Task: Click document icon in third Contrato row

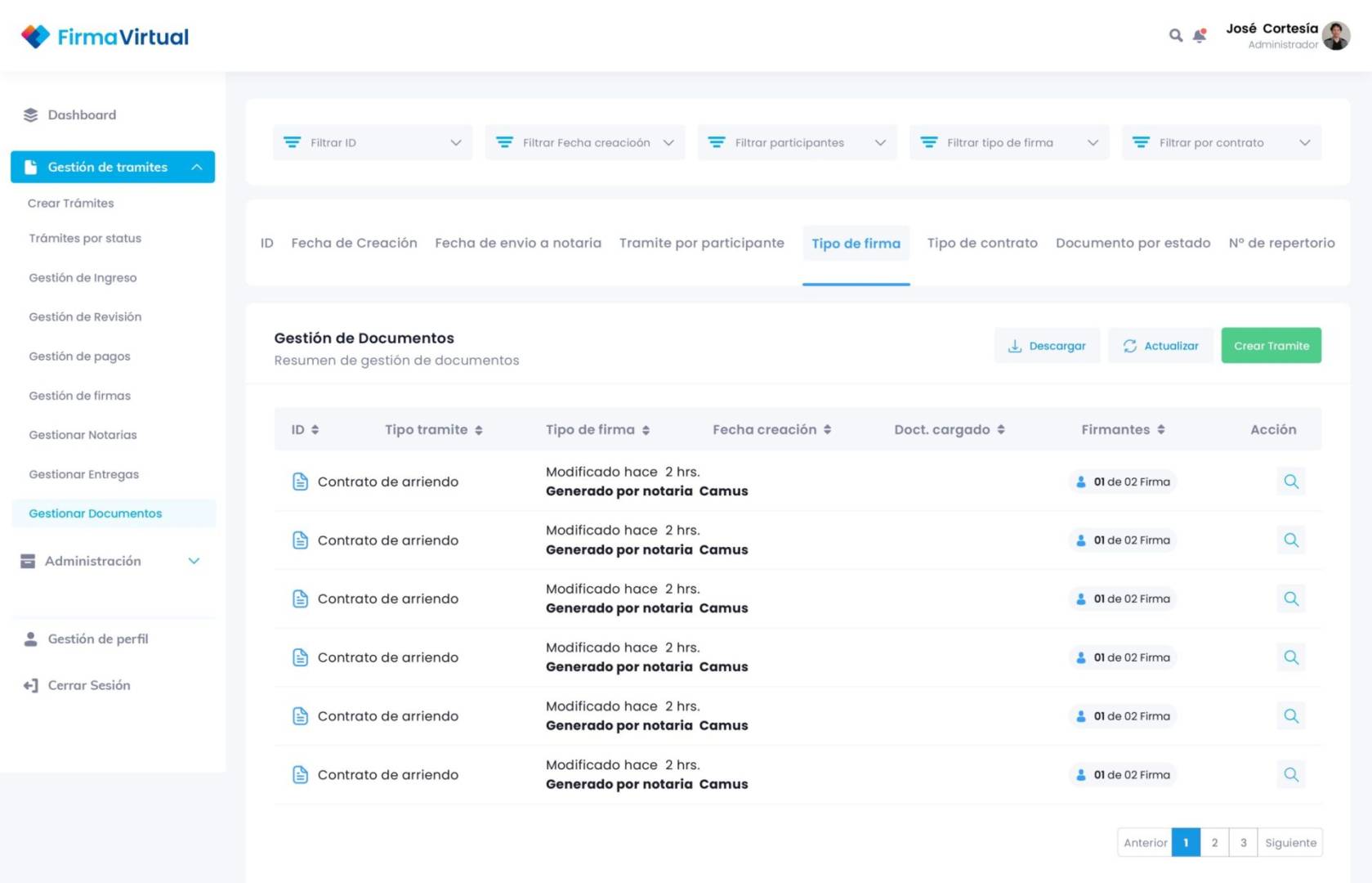Action: (300, 598)
